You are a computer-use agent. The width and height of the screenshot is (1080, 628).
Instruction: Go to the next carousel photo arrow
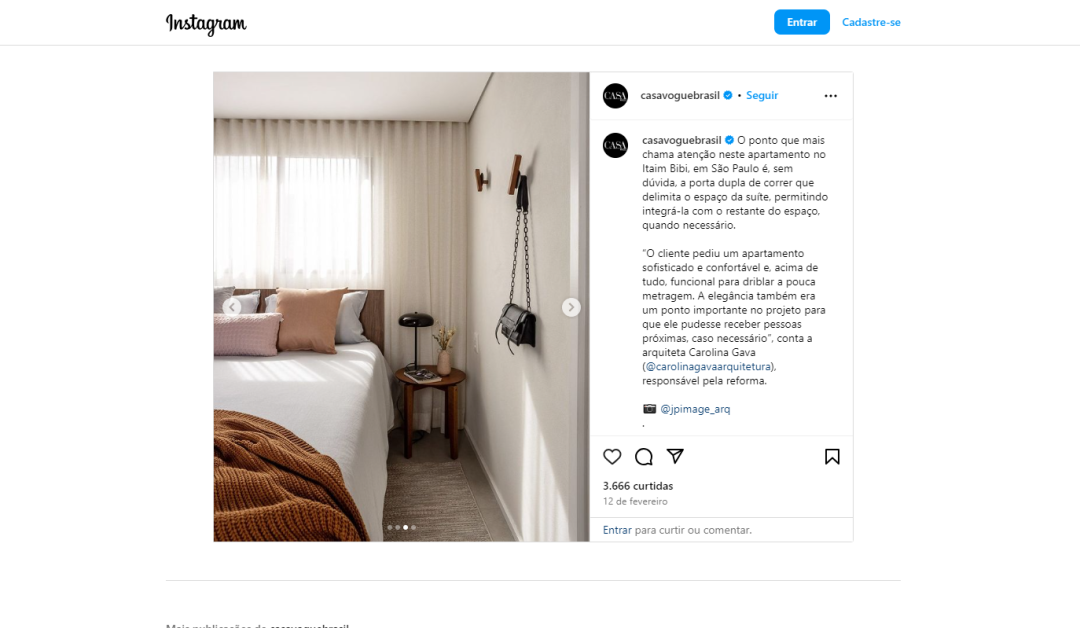click(571, 307)
